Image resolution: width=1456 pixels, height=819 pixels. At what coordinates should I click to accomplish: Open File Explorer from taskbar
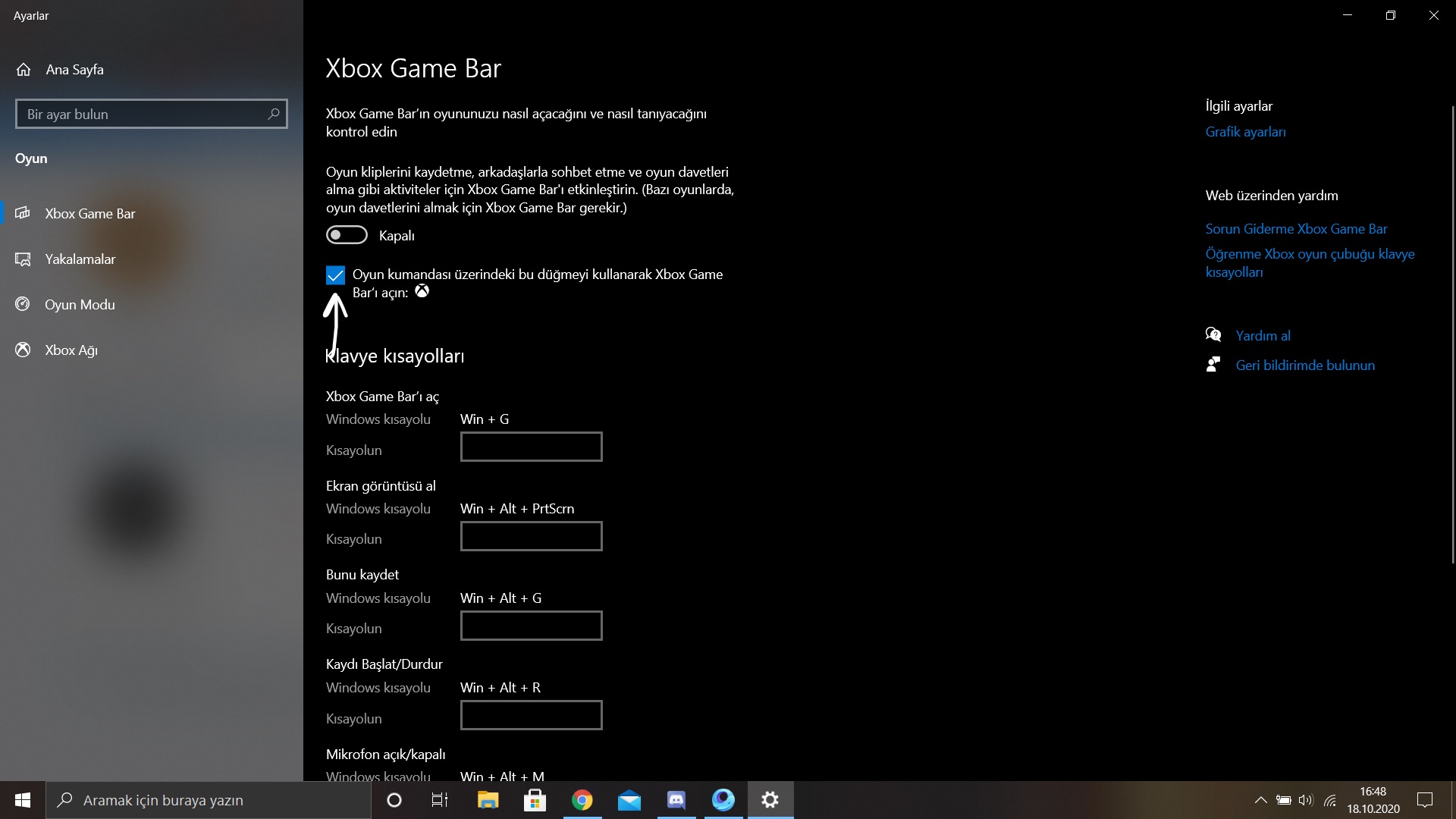(488, 800)
